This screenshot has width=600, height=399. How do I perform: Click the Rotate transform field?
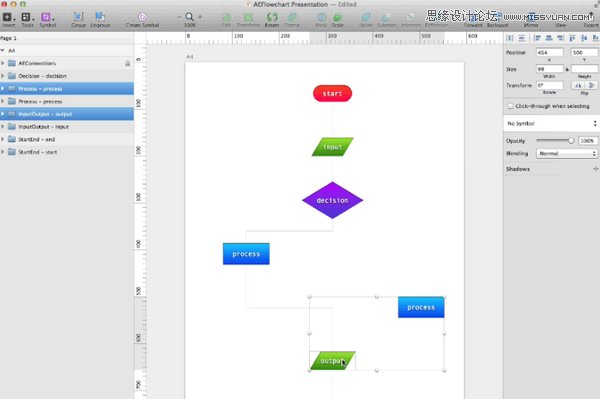pyautogui.click(x=549, y=85)
